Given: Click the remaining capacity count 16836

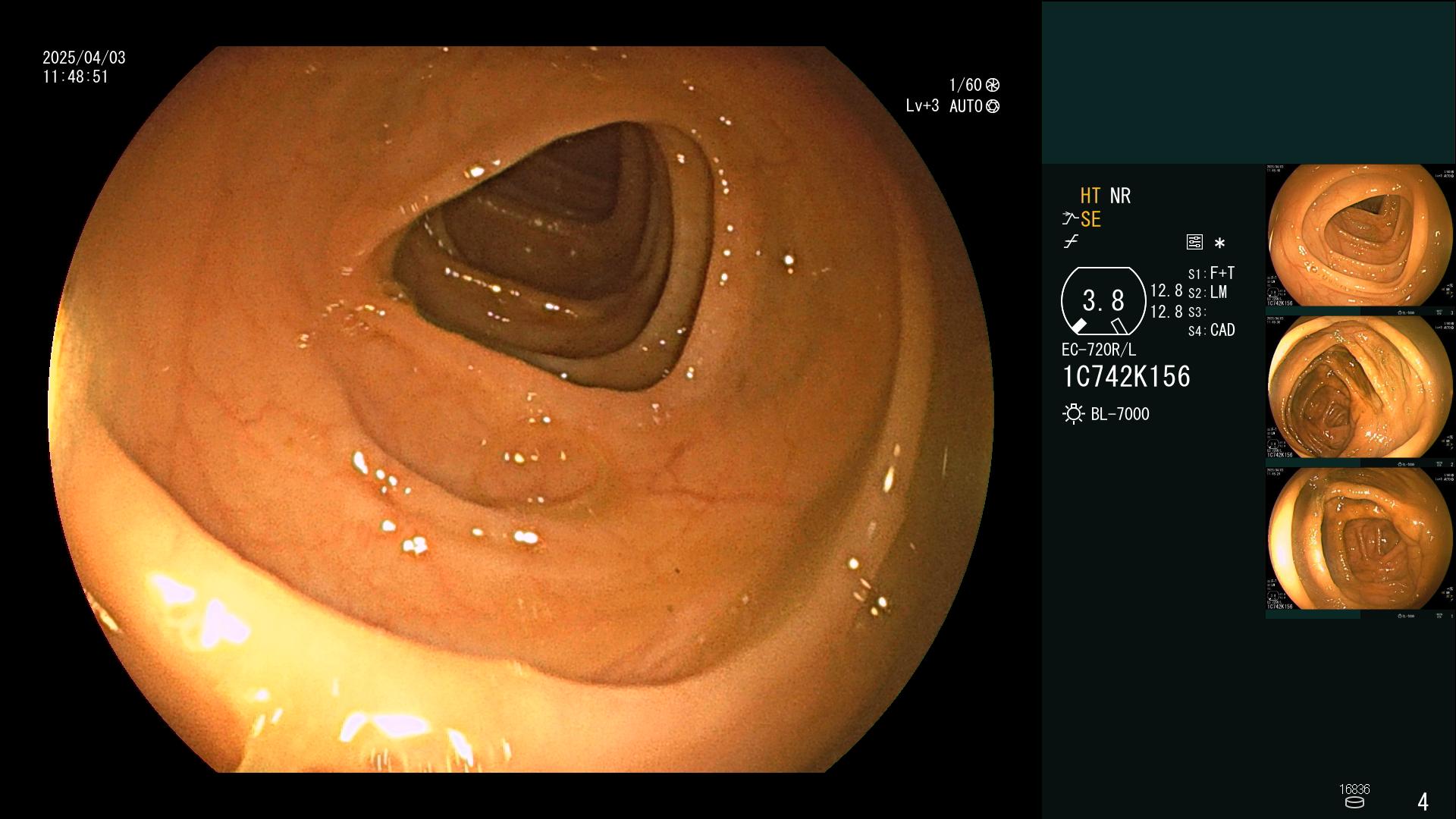Looking at the screenshot, I should (1354, 789).
